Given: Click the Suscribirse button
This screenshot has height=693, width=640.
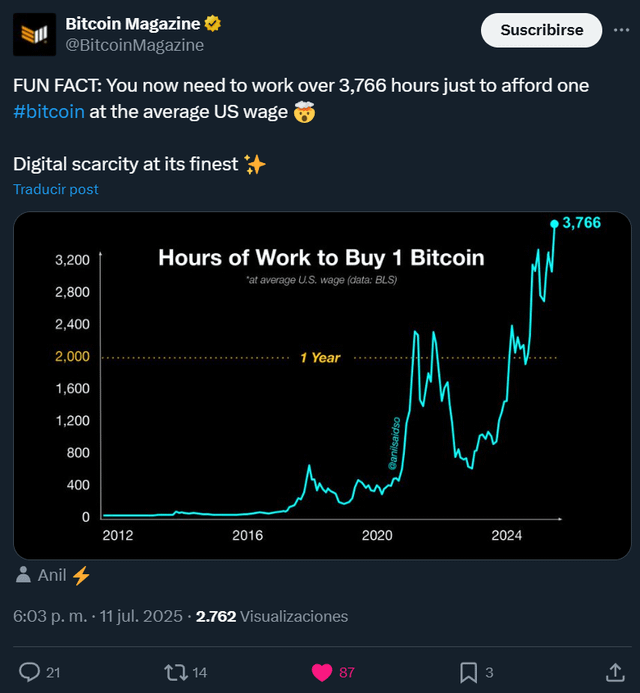Looking at the screenshot, I should pos(541,30).
